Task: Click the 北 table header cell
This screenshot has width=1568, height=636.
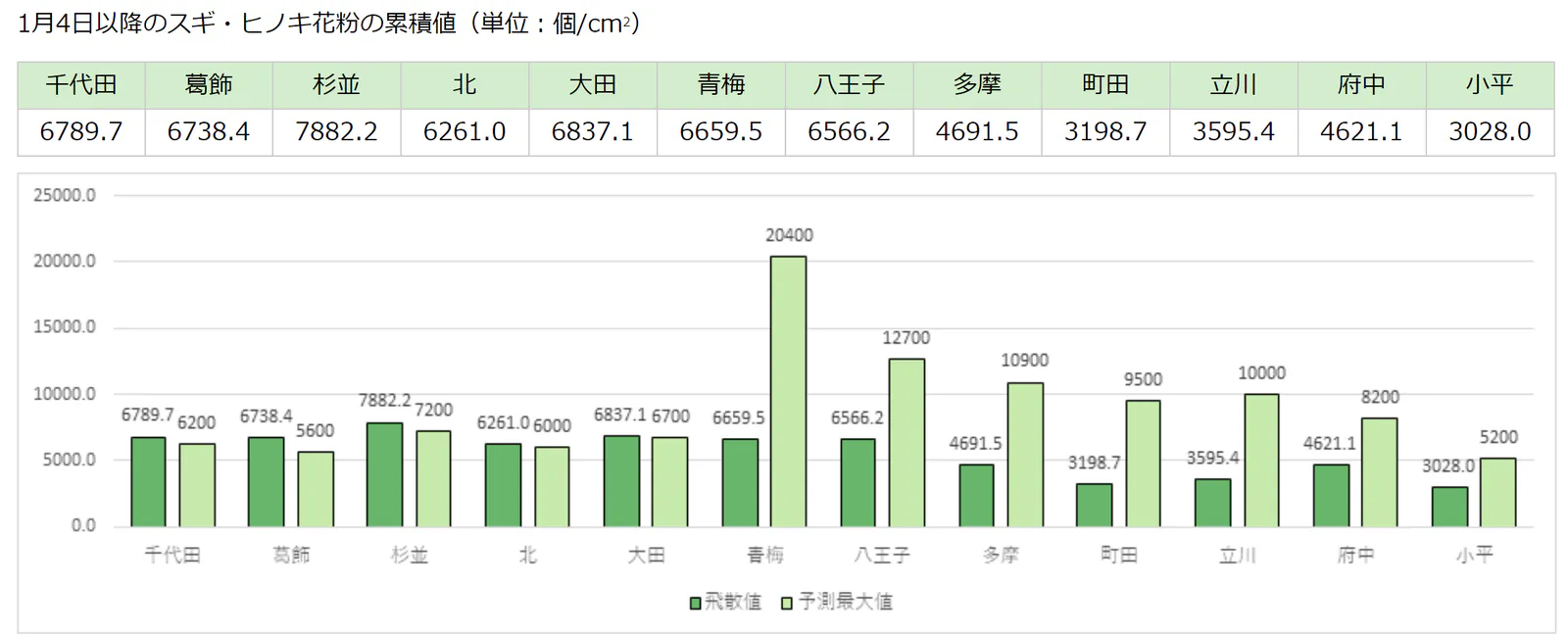Action: [465, 85]
